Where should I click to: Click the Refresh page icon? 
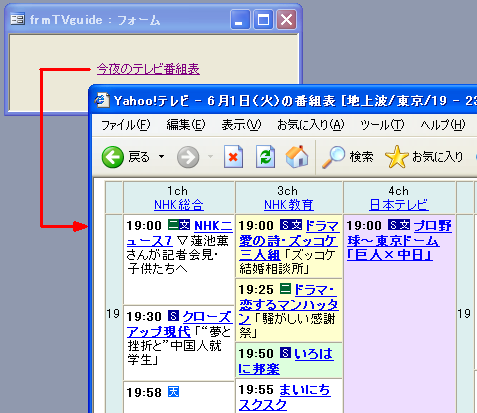pos(265,156)
